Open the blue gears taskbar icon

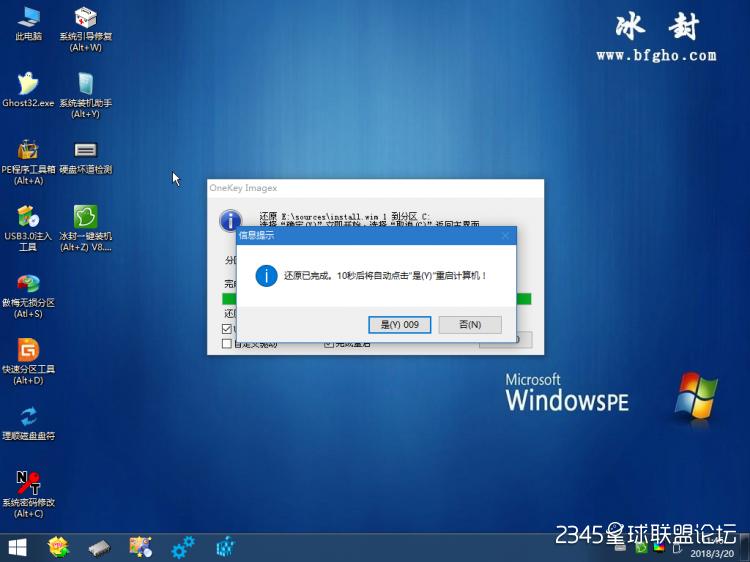(183, 547)
